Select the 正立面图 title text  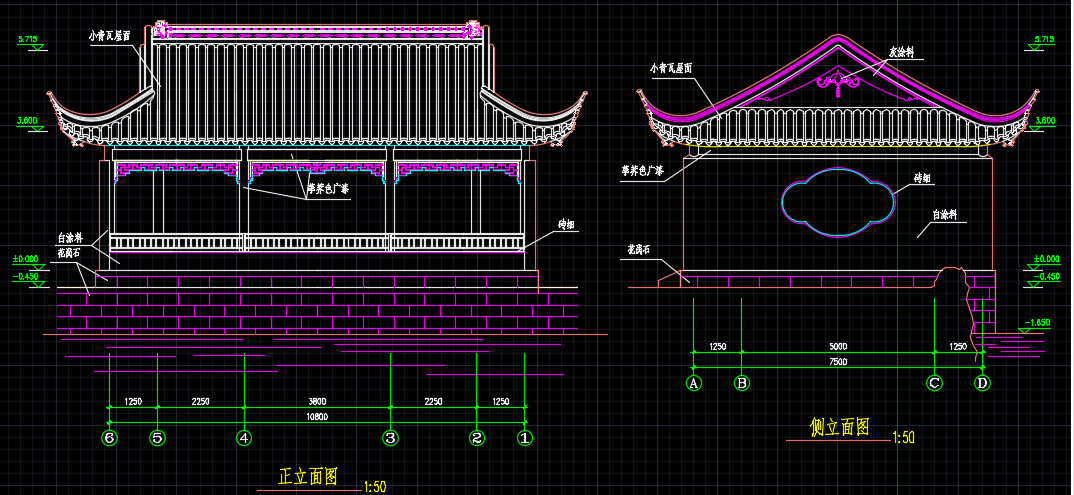308,476
